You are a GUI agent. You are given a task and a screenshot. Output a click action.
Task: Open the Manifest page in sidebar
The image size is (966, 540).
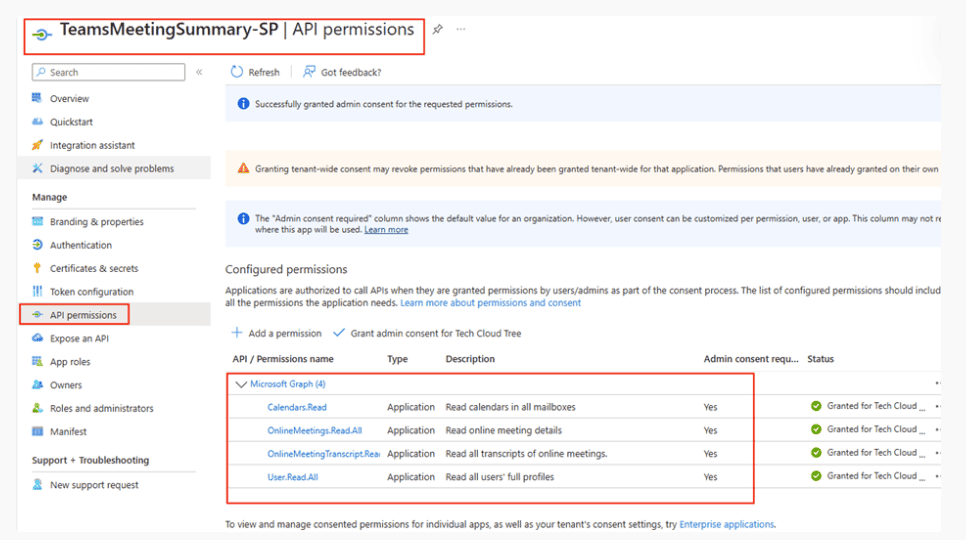pos(68,432)
